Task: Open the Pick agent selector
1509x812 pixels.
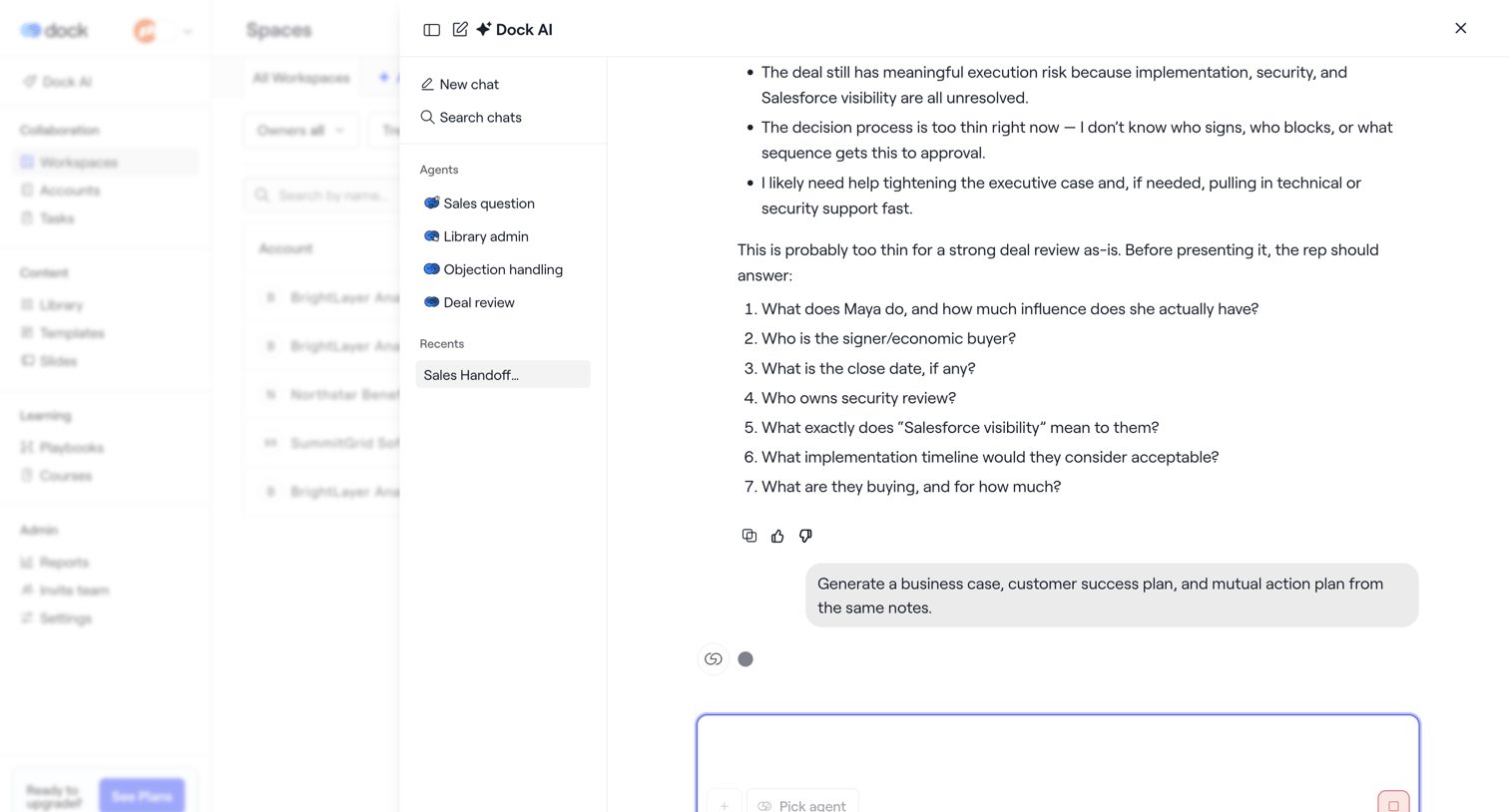Action: pyautogui.click(x=802, y=803)
